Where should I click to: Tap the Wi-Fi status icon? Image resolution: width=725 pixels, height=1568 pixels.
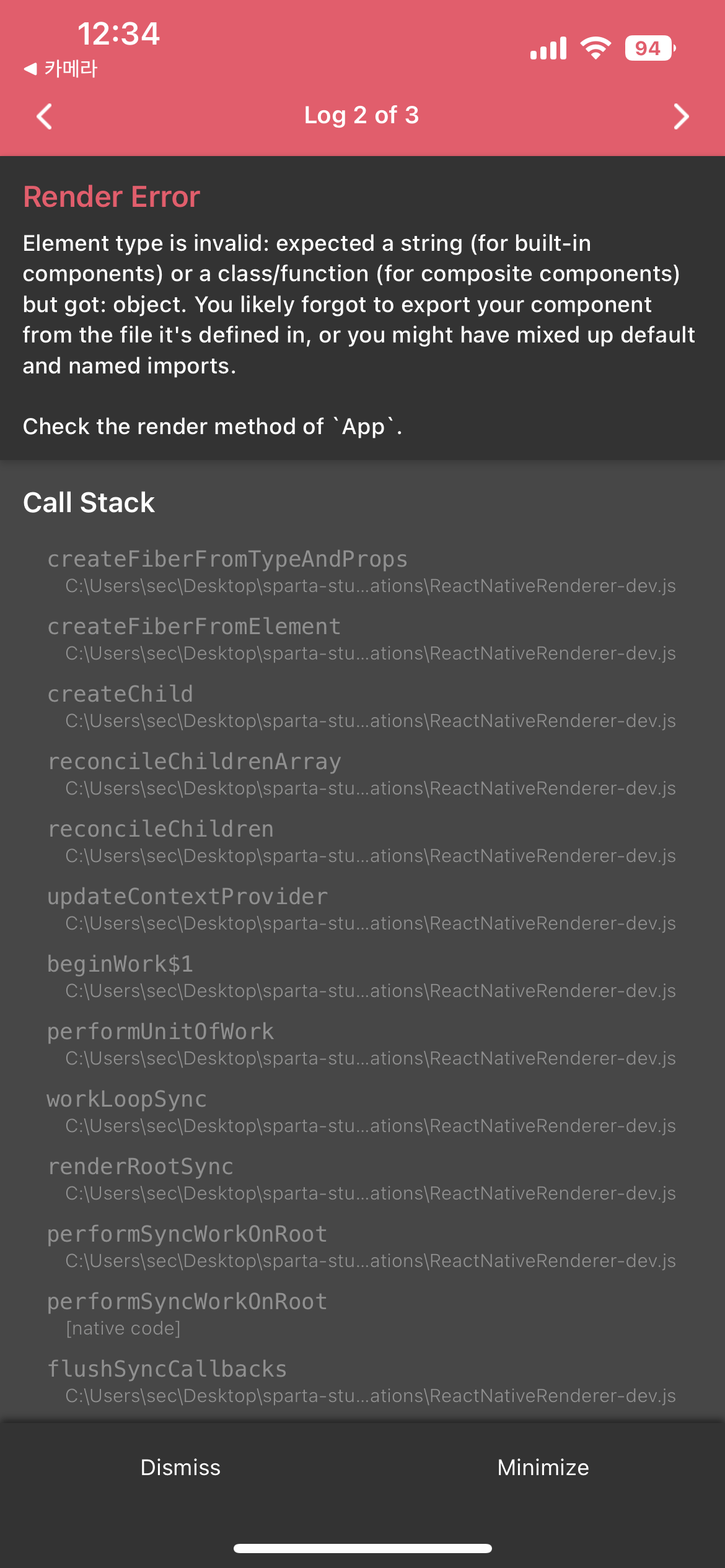coord(595,48)
